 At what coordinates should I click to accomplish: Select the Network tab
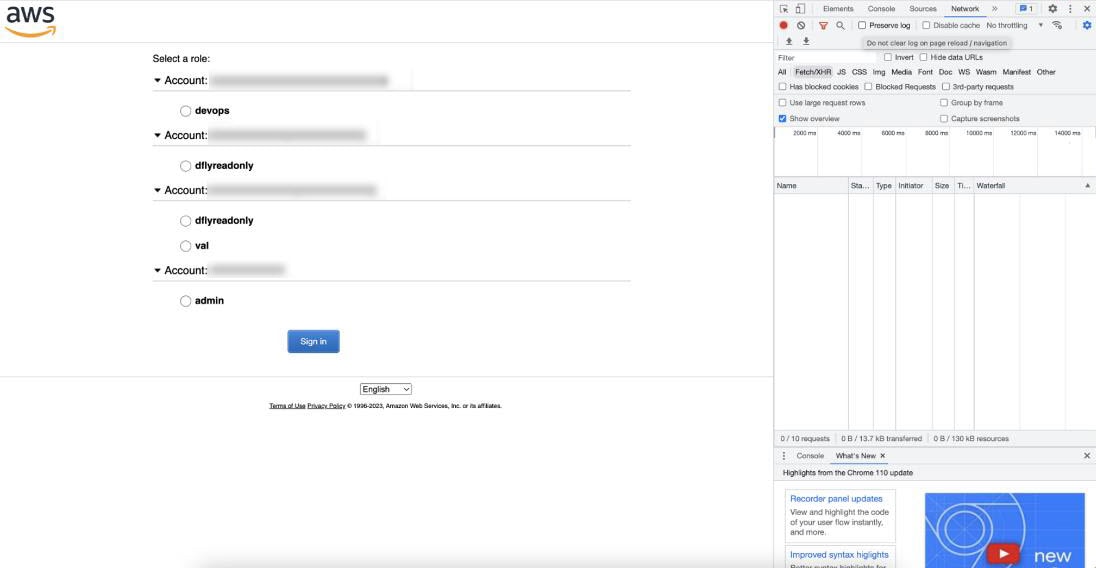pos(965,8)
